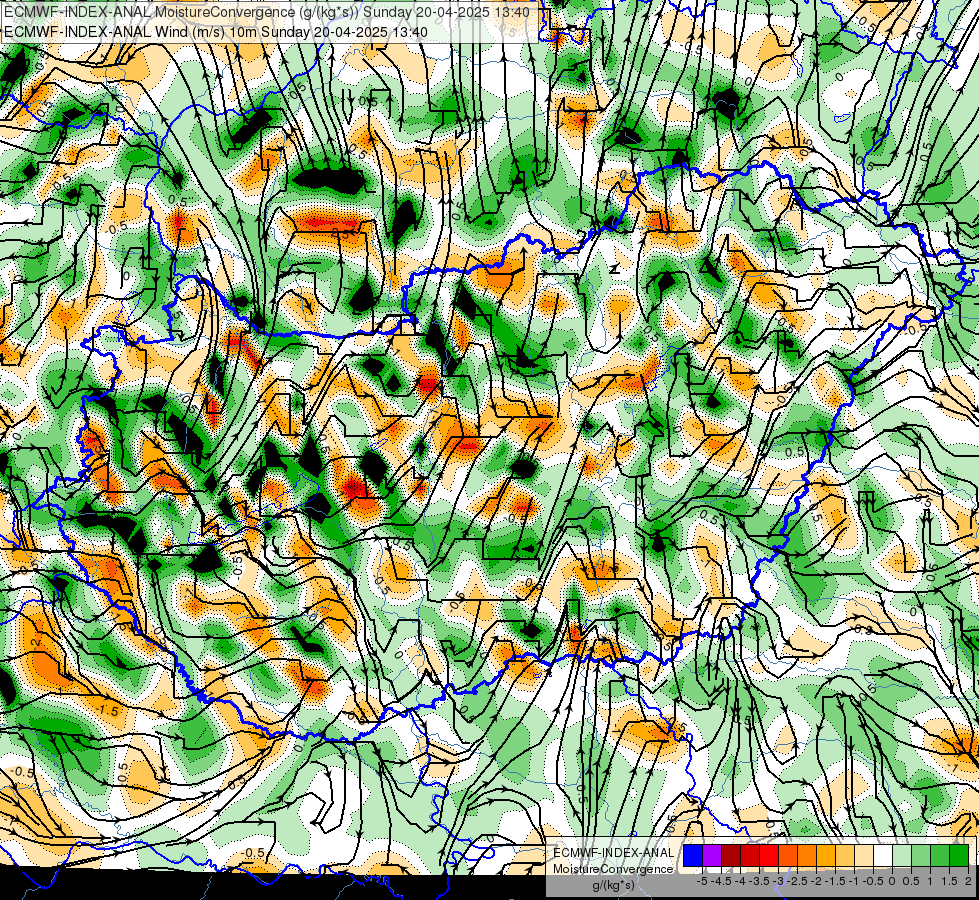This screenshot has height=900, width=979.
Task: Click the purple legend swatch between -5 and -4.5
Action: [712, 855]
